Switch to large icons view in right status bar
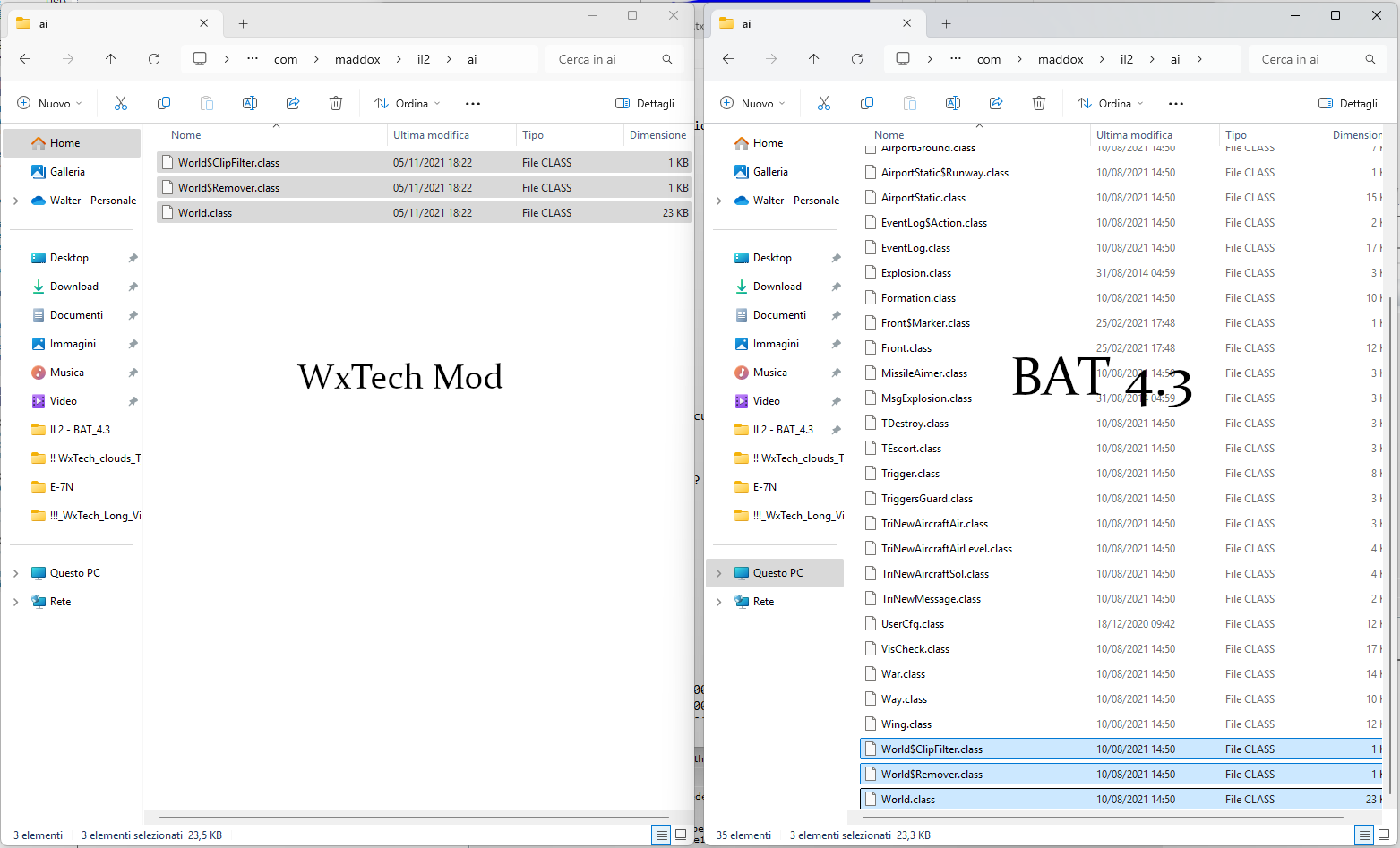 click(x=1384, y=835)
